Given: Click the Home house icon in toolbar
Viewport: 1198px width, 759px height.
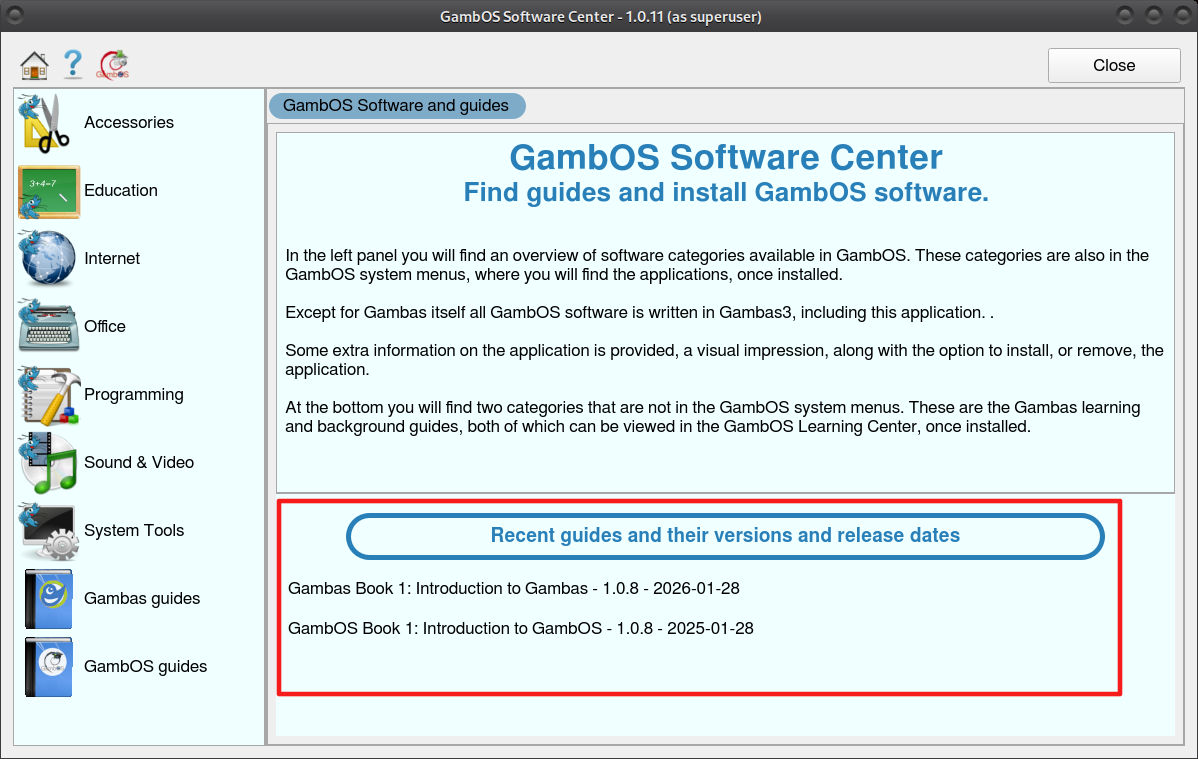Looking at the screenshot, I should (34, 66).
